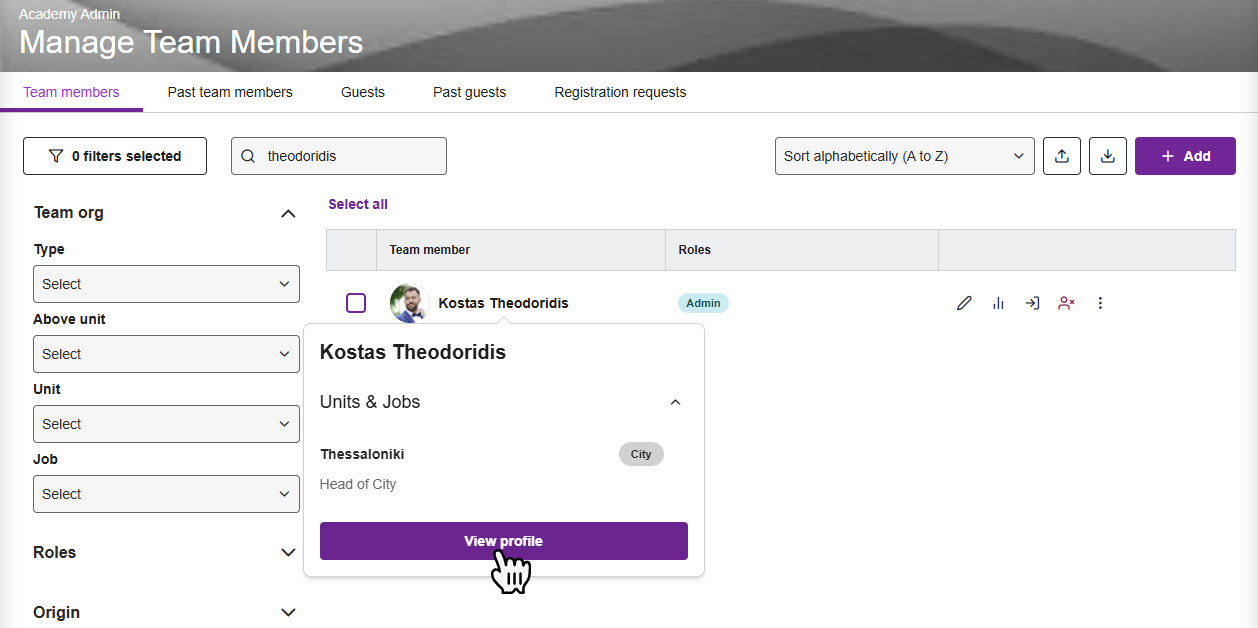The image size is (1258, 628).
Task: Expand the Roles filter section
Action: 288,552
